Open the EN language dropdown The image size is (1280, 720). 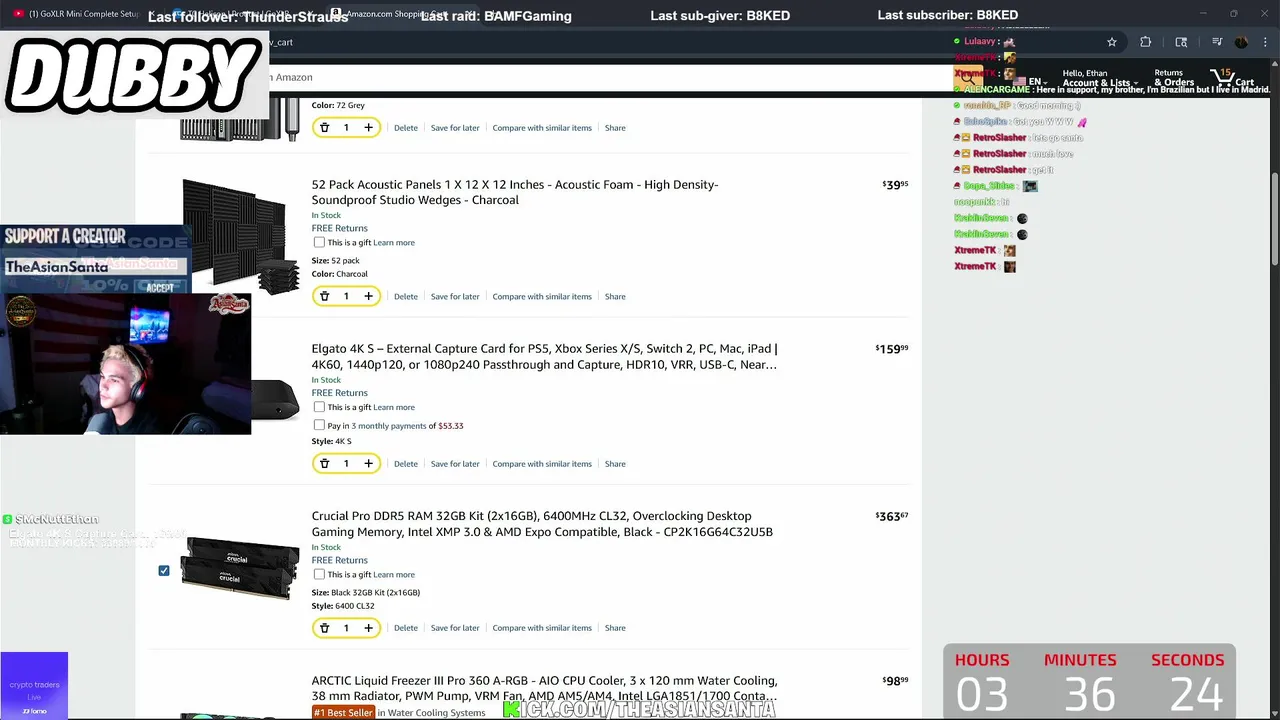point(1038,81)
